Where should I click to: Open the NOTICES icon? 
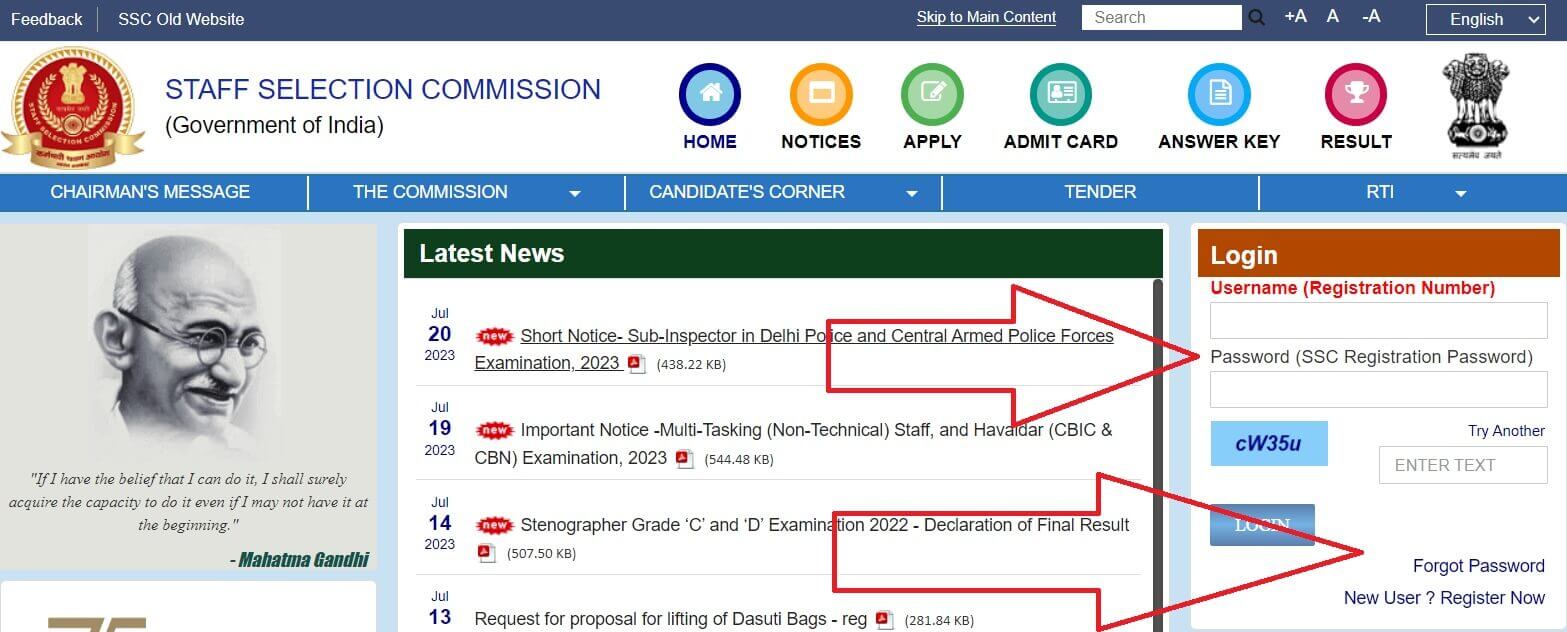pyautogui.click(x=821, y=94)
